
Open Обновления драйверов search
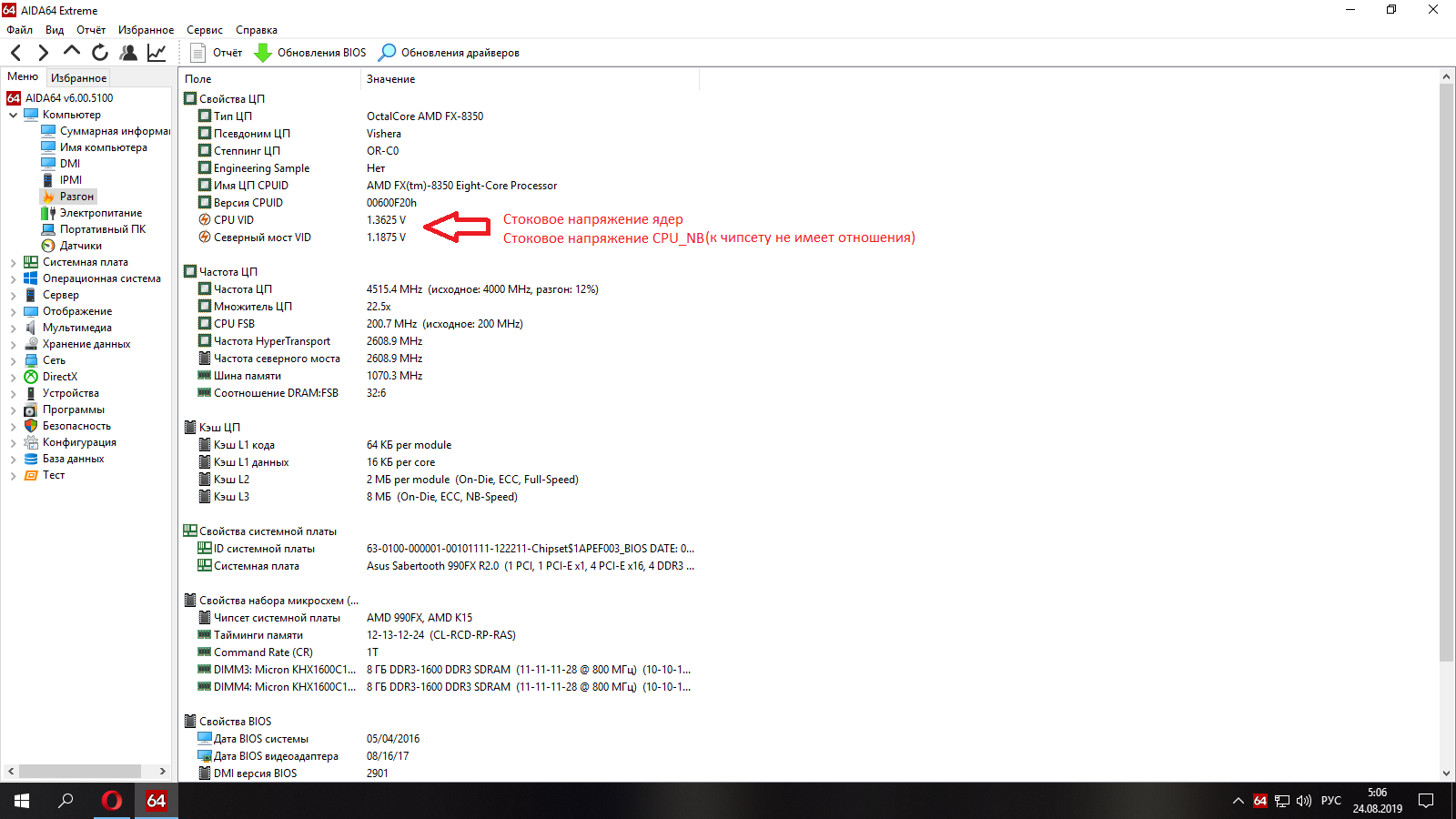click(450, 53)
